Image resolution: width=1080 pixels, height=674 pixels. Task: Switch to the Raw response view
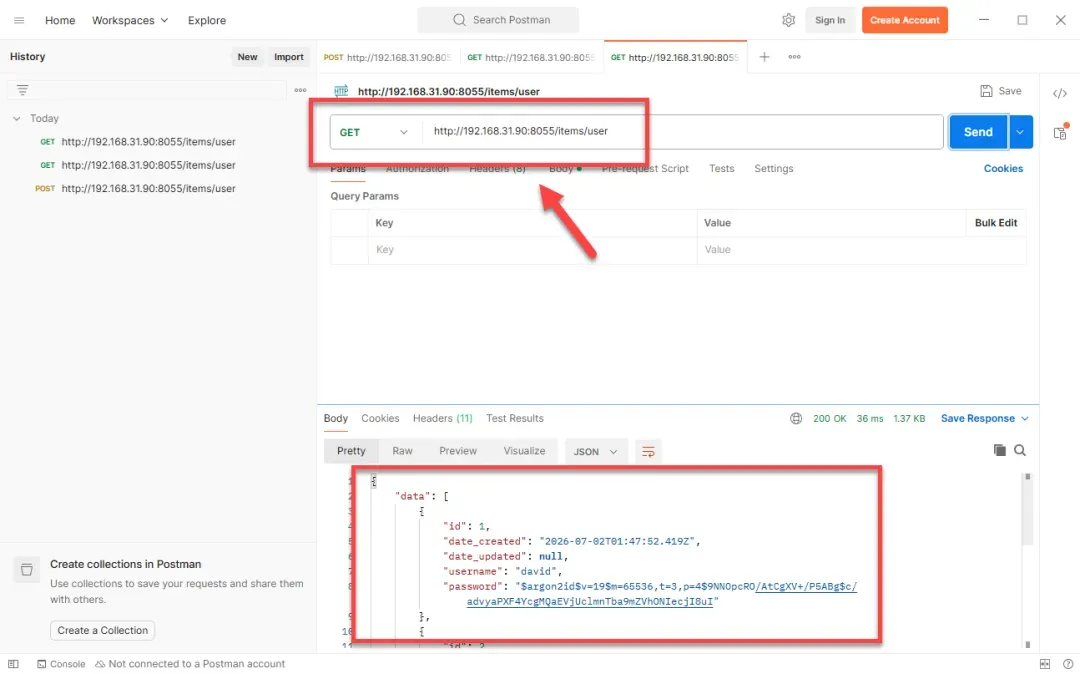(402, 451)
